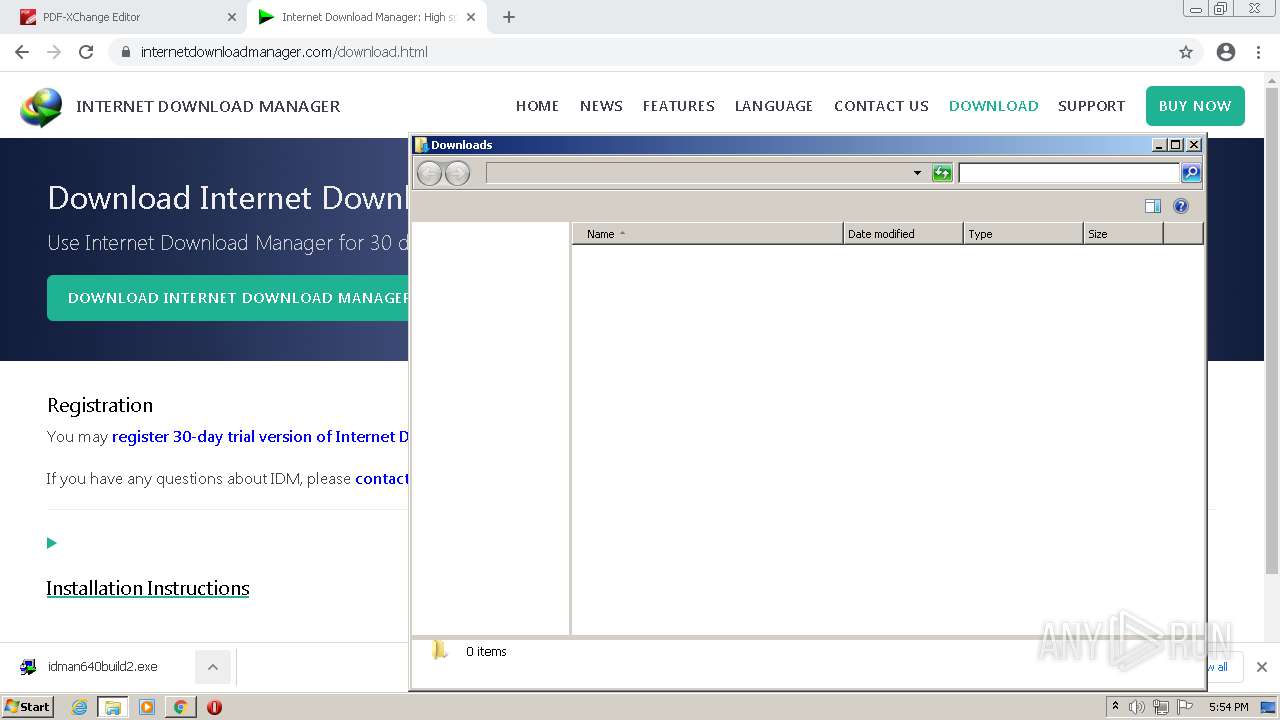1280x720 pixels.
Task: Launch Internet Explorer from the taskbar
Action: click(79, 707)
